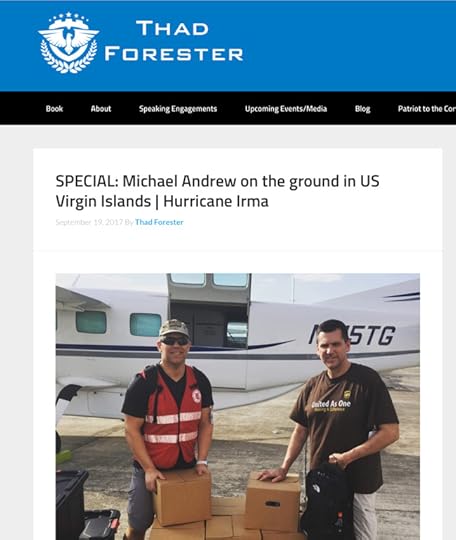Viewport: 456px width, 540px height.
Task: Open Upcoming Events/Media from the nav bar
Action: [286, 109]
